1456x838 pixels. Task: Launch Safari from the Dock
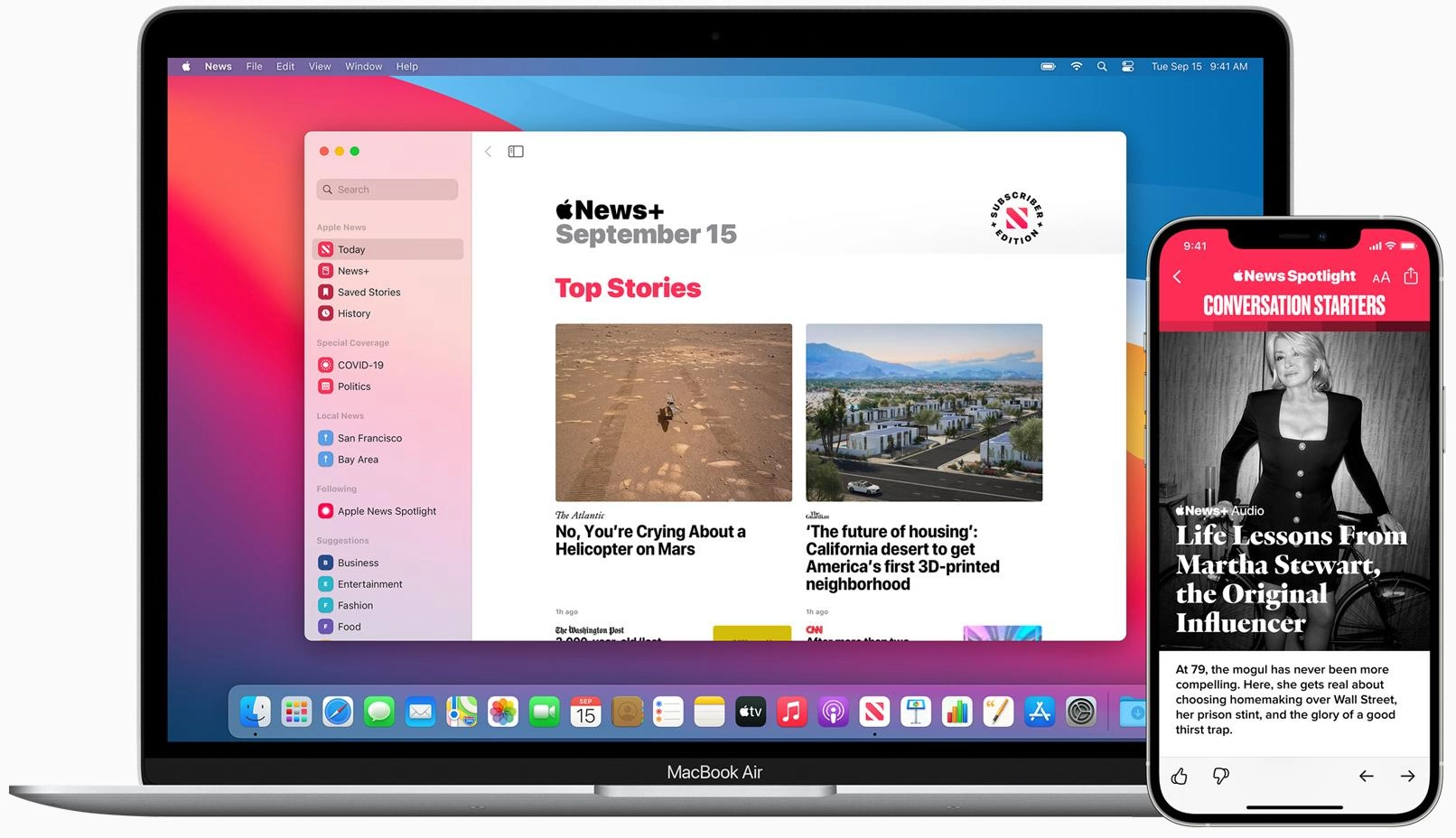click(x=338, y=712)
